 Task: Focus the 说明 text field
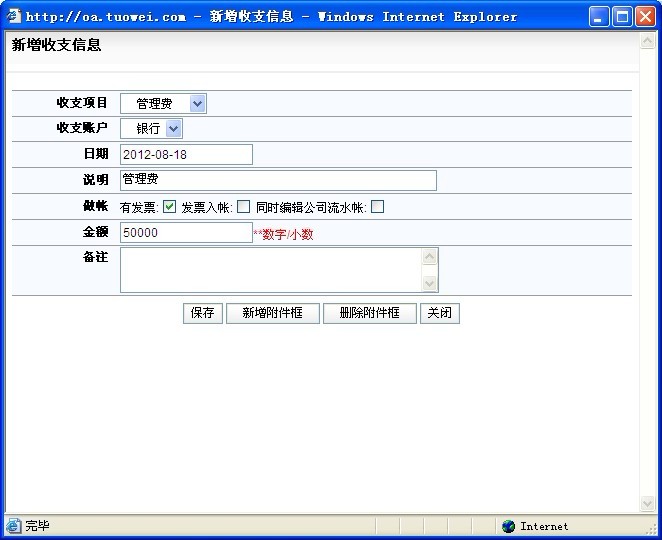278,180
